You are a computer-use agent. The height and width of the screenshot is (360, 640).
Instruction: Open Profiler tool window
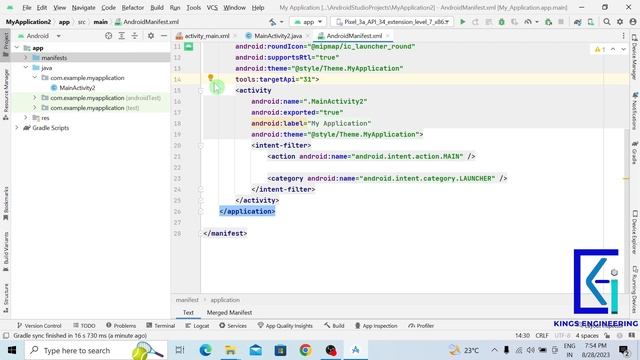pyautogui.click(x=421, y=325)
